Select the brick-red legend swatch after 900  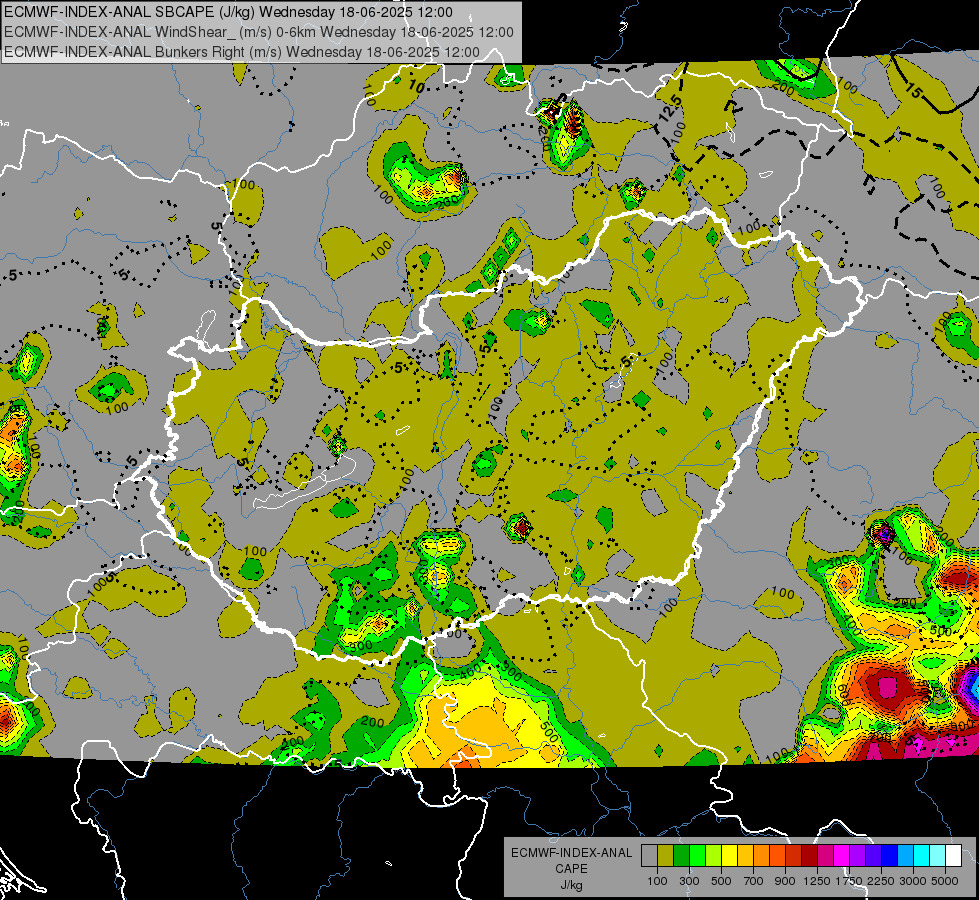(794, 855)
